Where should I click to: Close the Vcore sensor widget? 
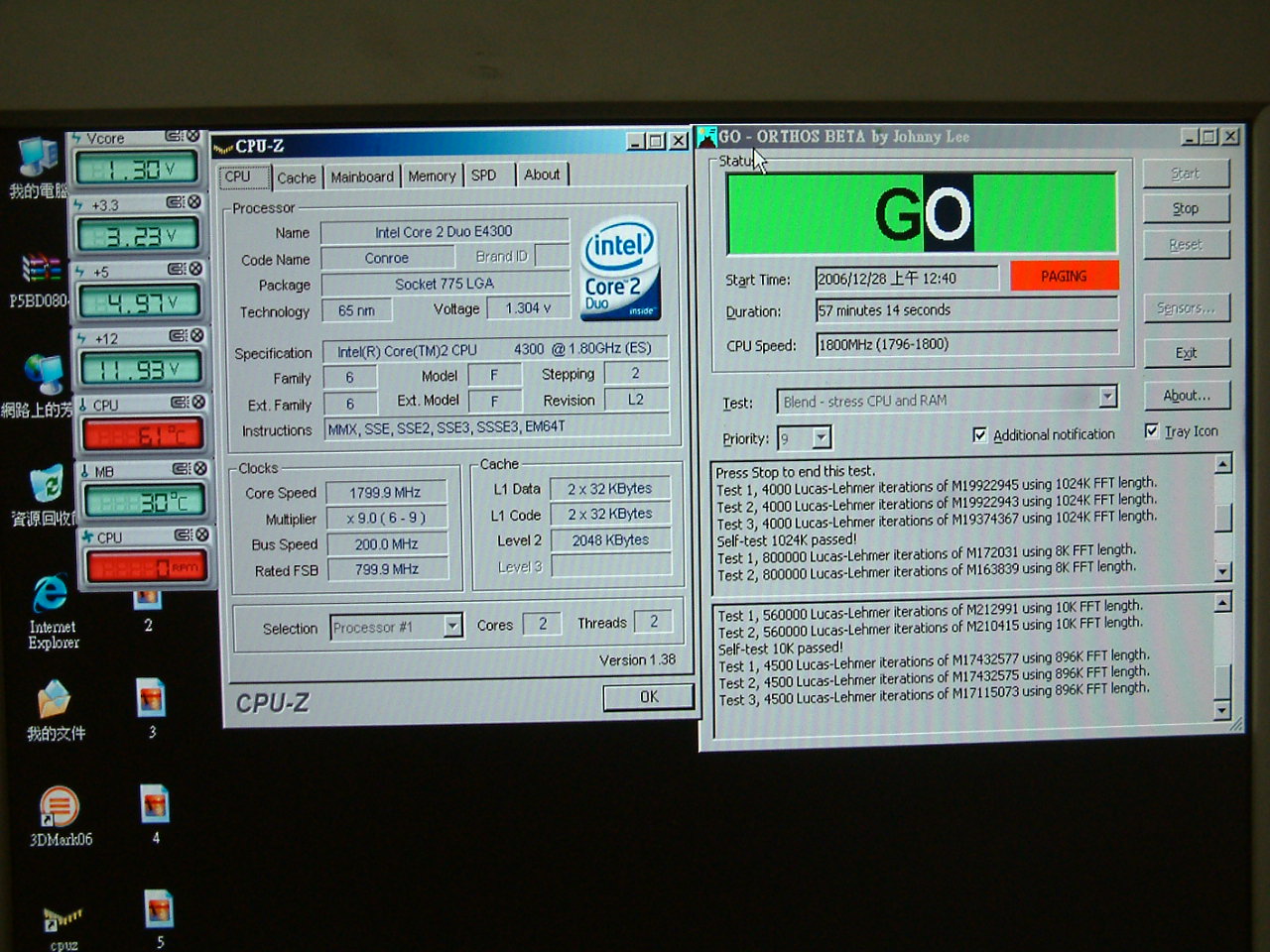[x=192, y=136]
